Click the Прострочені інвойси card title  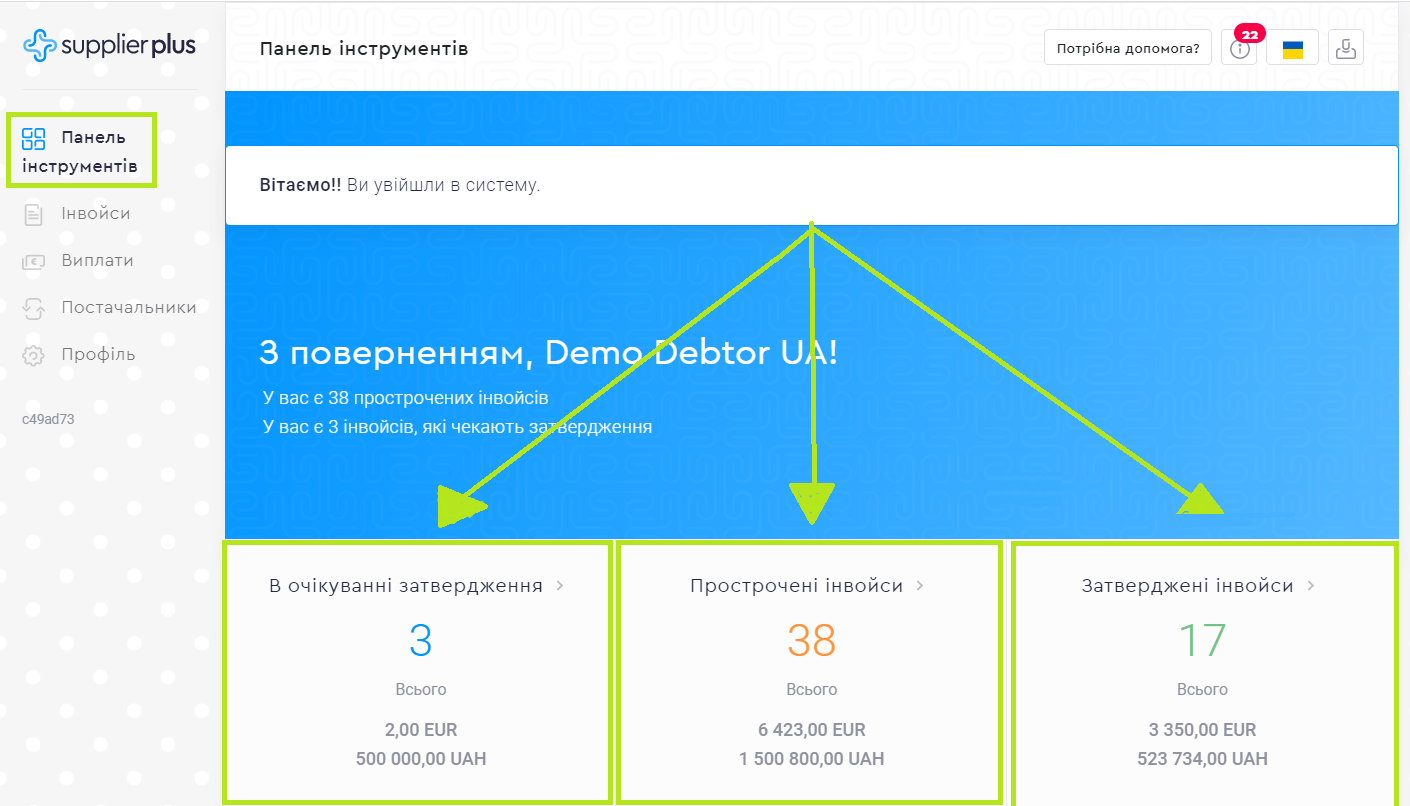(x=796, y=586)
